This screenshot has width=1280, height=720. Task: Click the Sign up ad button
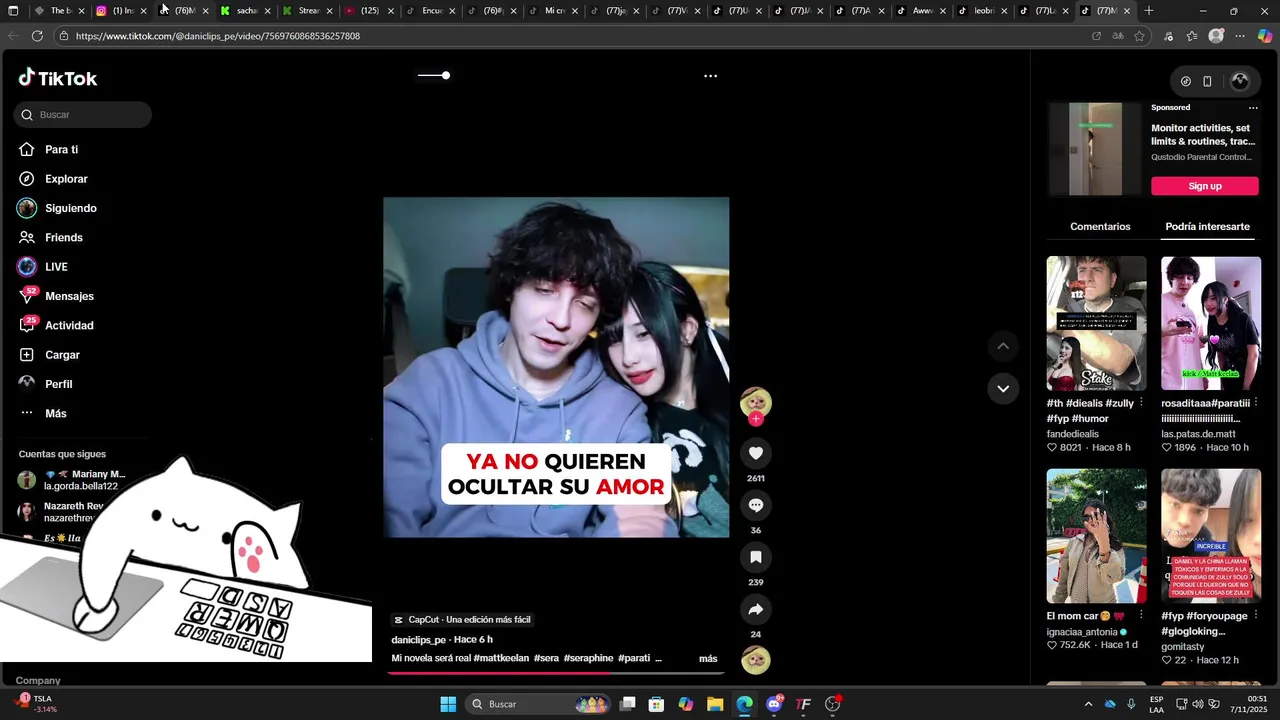tap(1204, 186)
